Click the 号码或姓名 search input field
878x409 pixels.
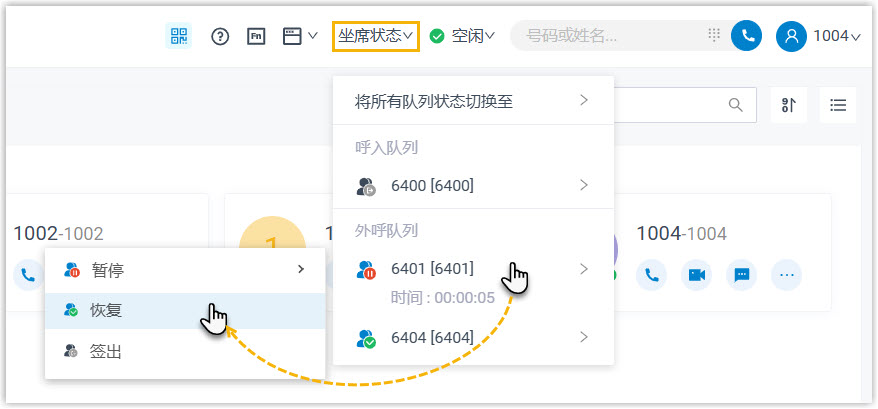(610, 36)
